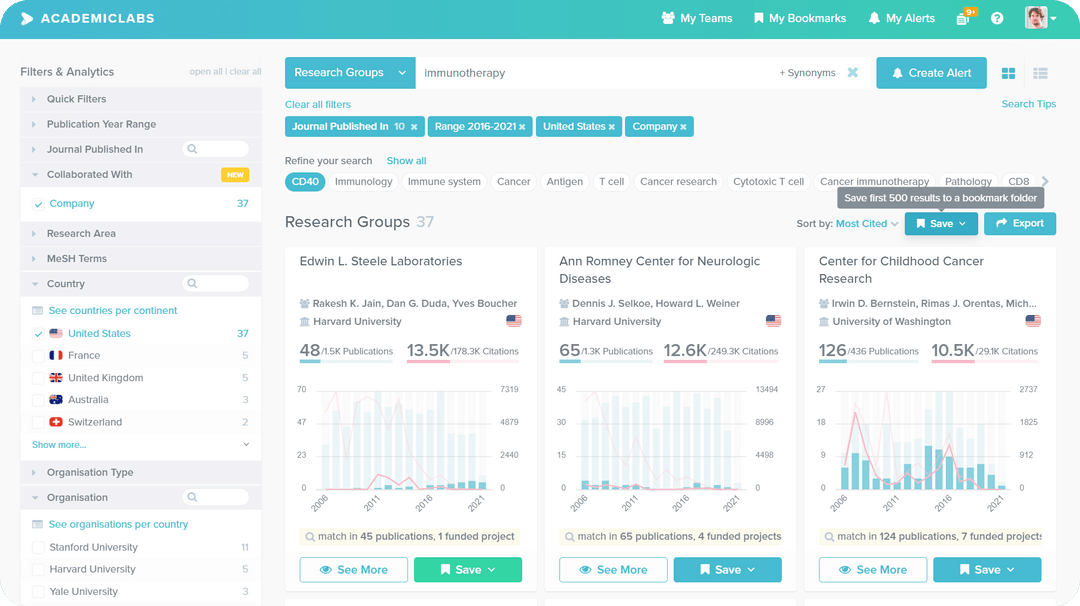Switch to grid view layout
The image size is (1080, 606).
(x=1008, y=72)
